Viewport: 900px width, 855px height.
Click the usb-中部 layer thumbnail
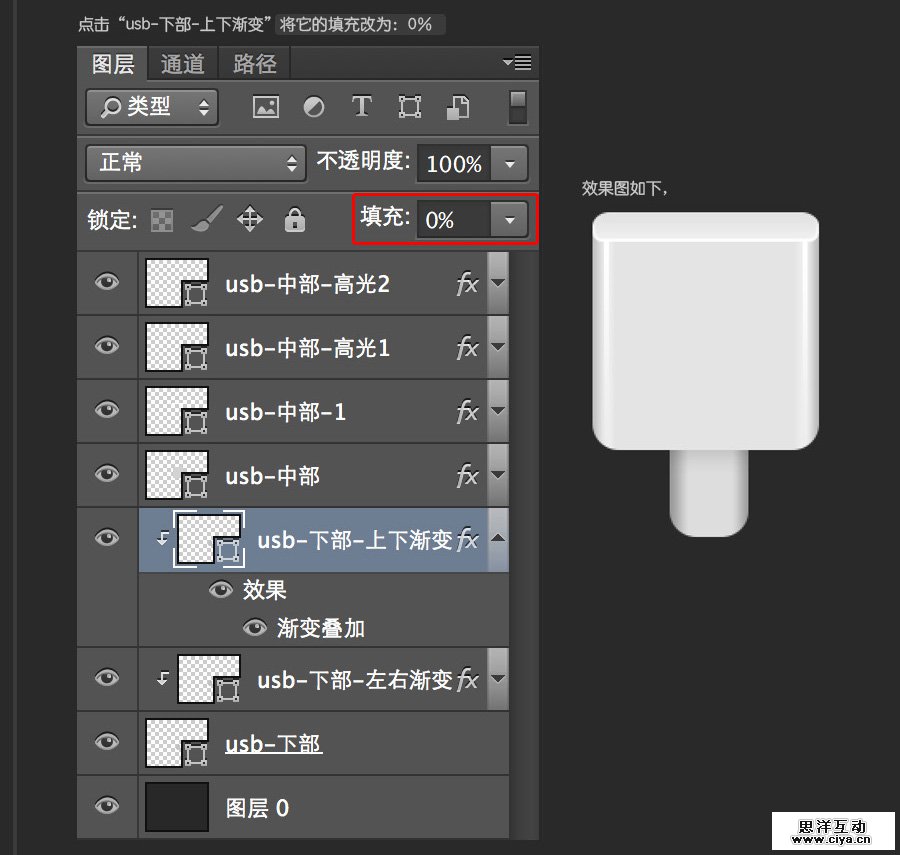[176, 475]
